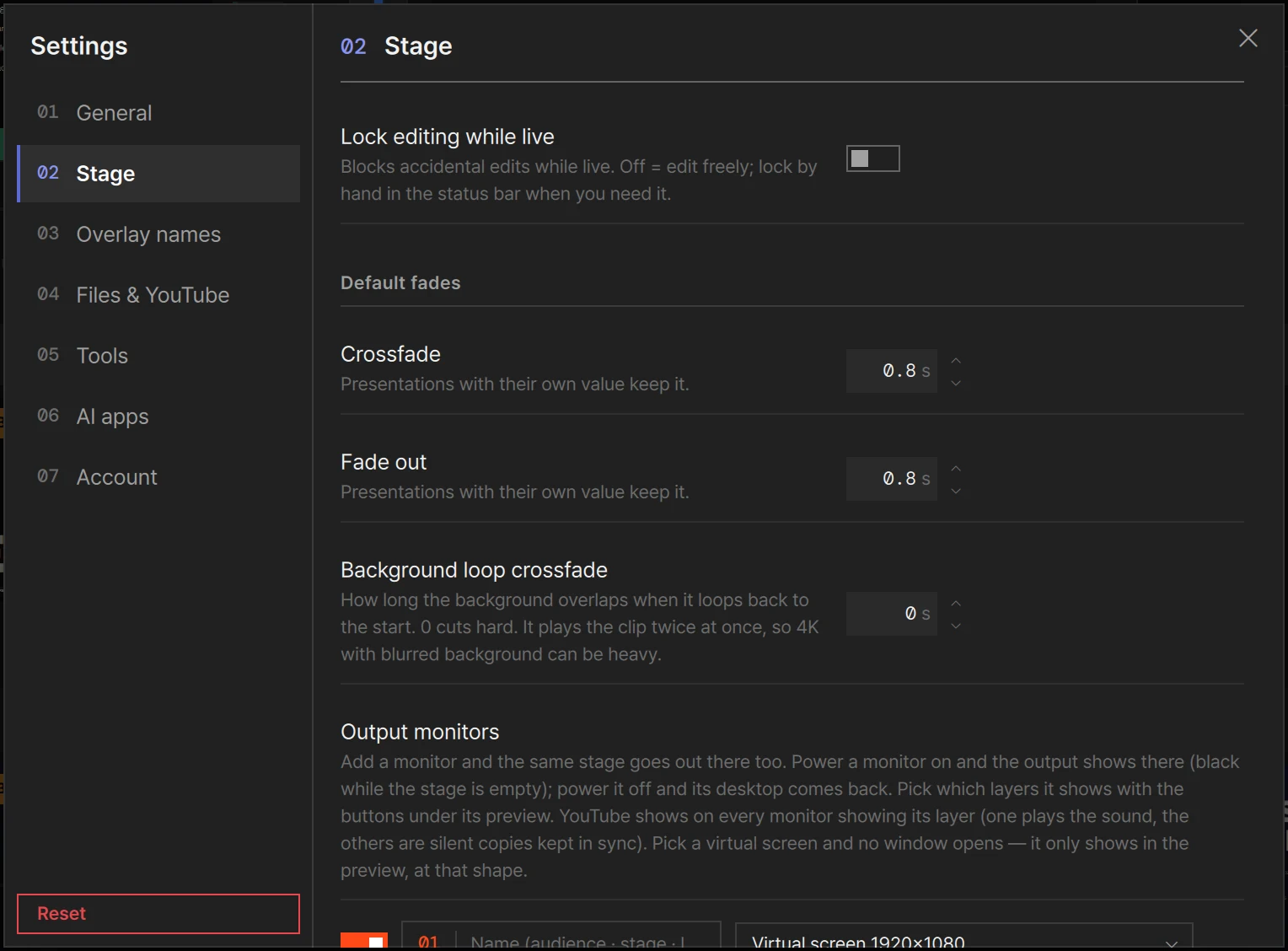Click the Crossfade duration field
This screenshot has width=1288, height=951.
point(892,371)
